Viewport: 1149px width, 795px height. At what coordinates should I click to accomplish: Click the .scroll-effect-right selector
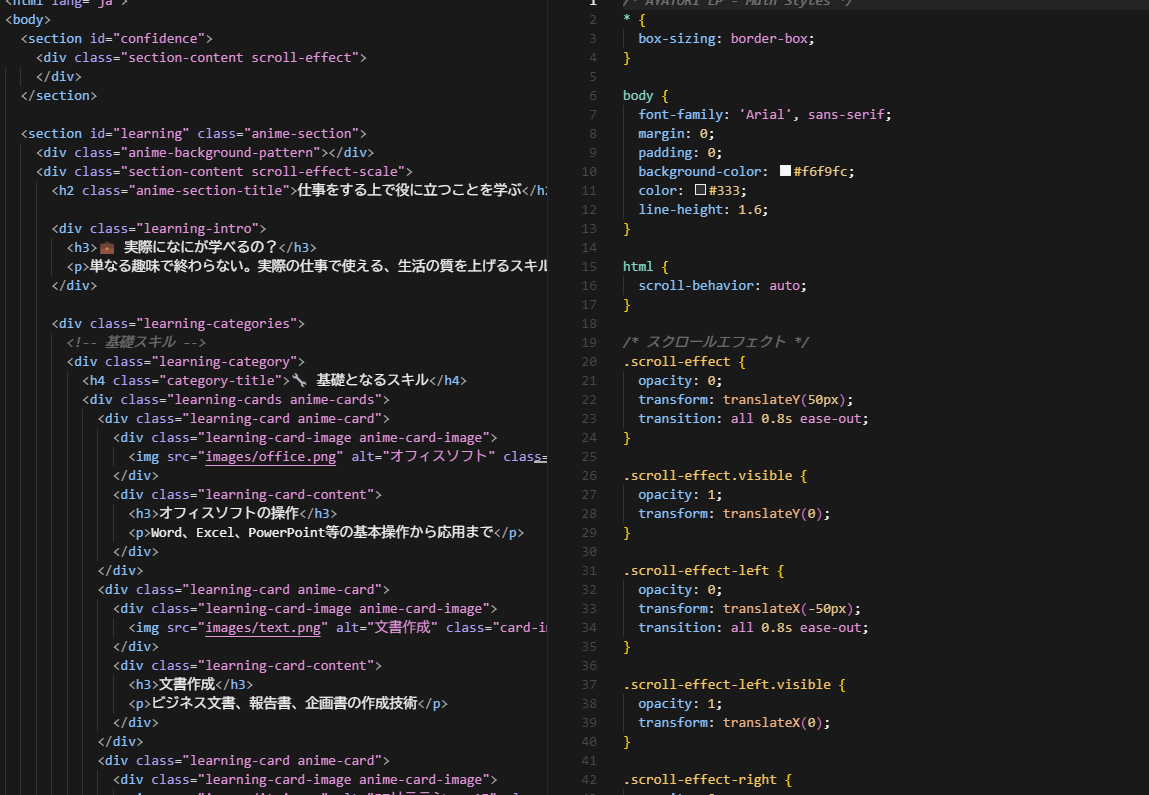click(699, 780)
